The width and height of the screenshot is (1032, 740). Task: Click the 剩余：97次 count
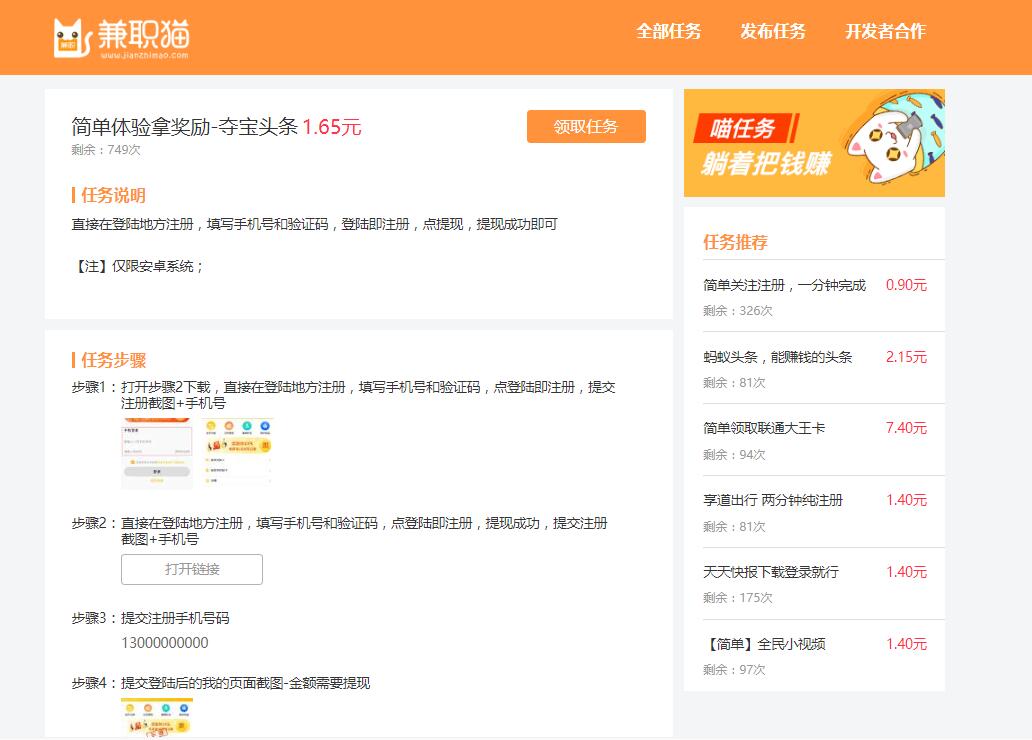pyautogui.click(x=734, y=670)
